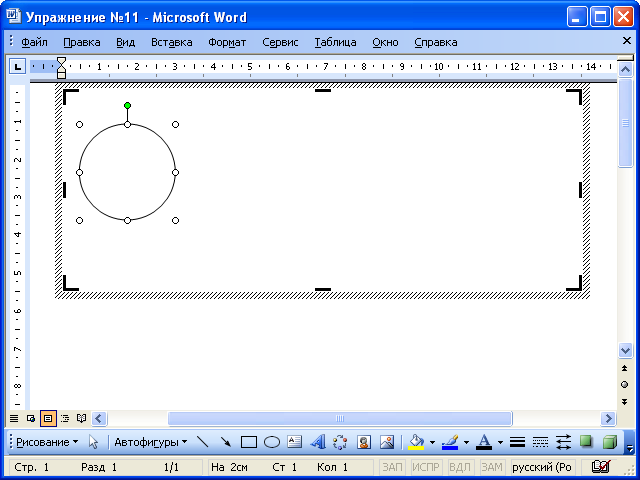Select the Line drawing tool
The width and height of the screenshot is (640, 480).
click(x=203, y=442)
